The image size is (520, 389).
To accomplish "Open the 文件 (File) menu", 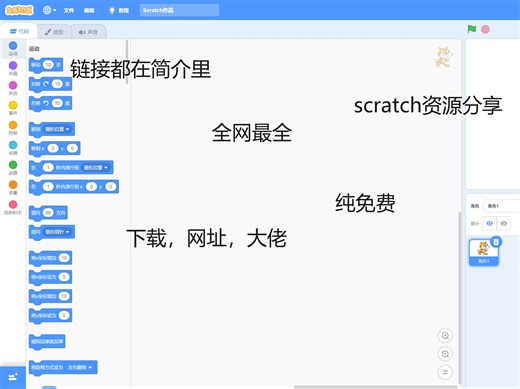I will (69, 10).
